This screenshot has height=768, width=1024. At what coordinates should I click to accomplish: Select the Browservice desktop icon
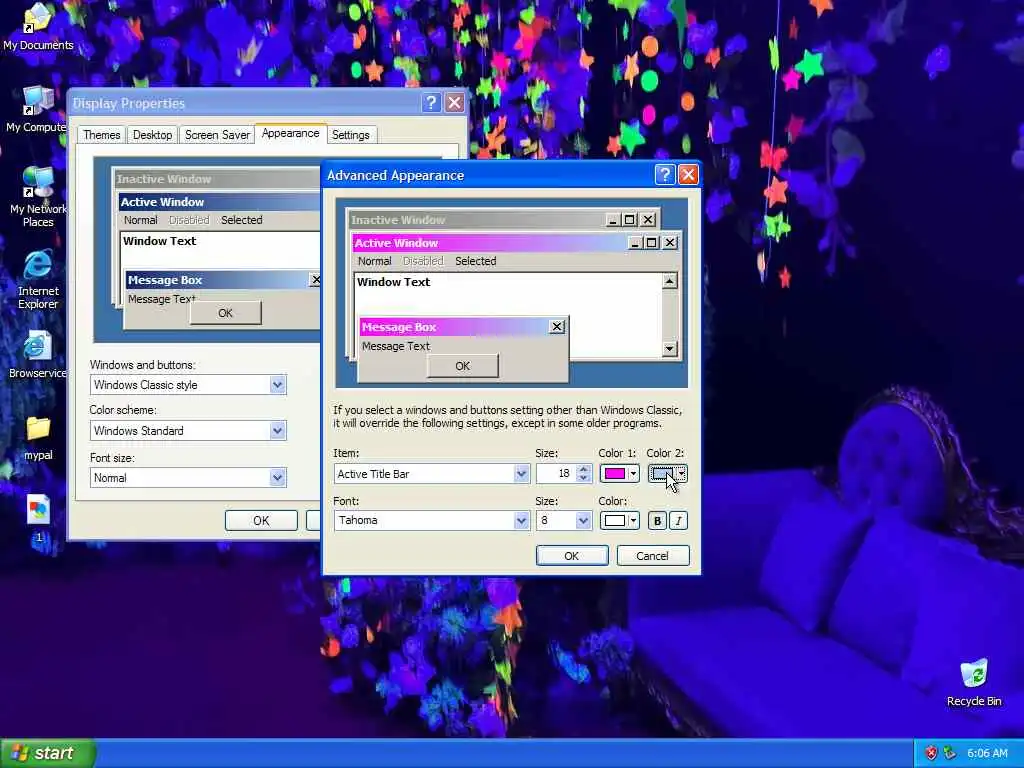(x=37, y=355)
